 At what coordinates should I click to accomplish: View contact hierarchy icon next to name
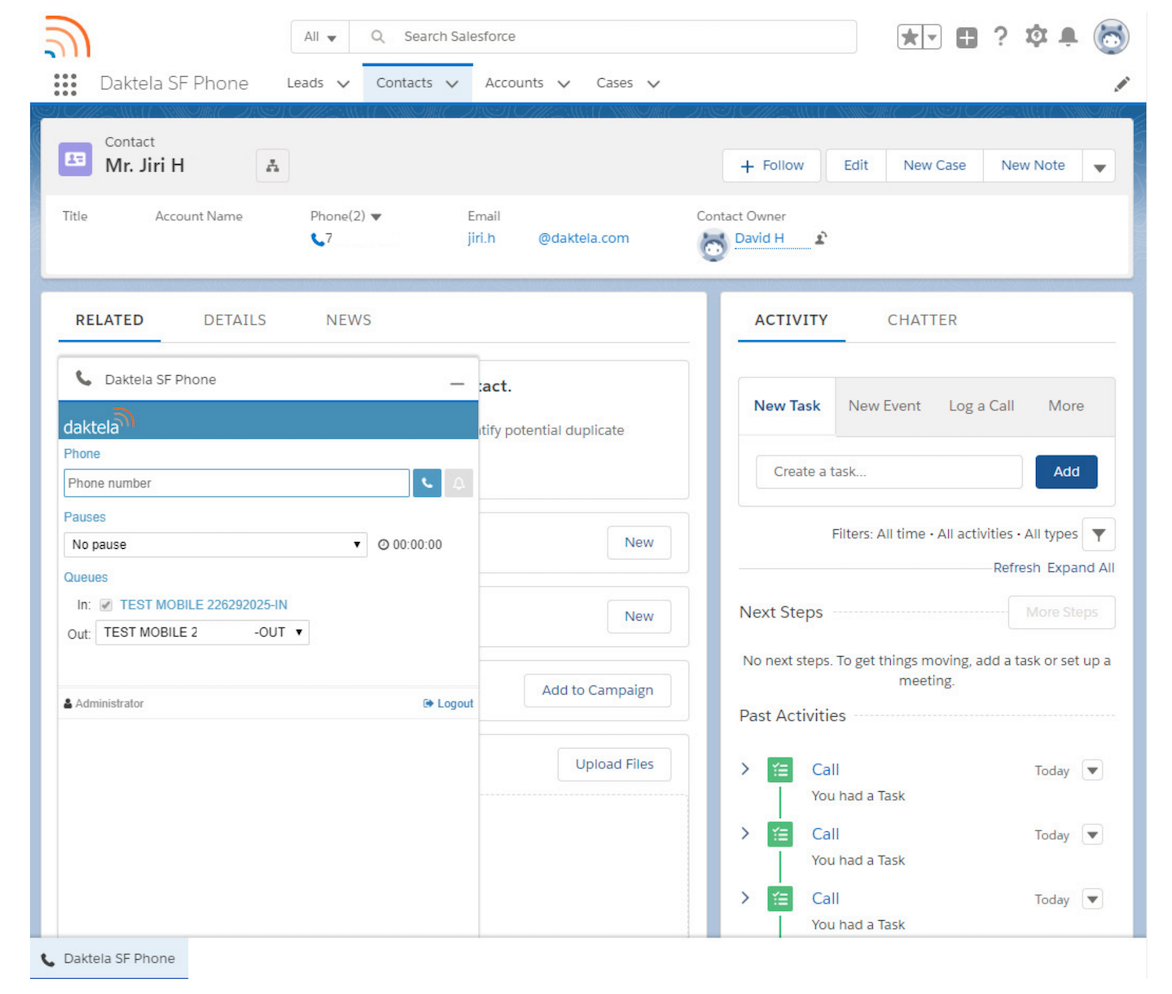[272, 166]
